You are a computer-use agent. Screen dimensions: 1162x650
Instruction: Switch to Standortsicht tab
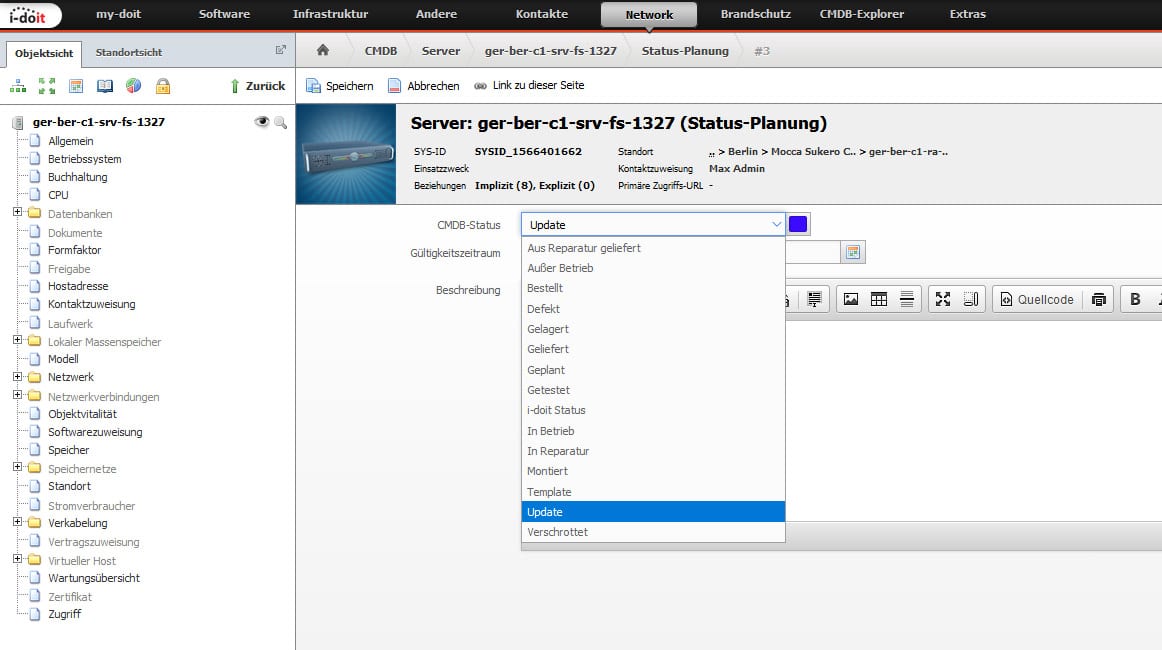128,53
